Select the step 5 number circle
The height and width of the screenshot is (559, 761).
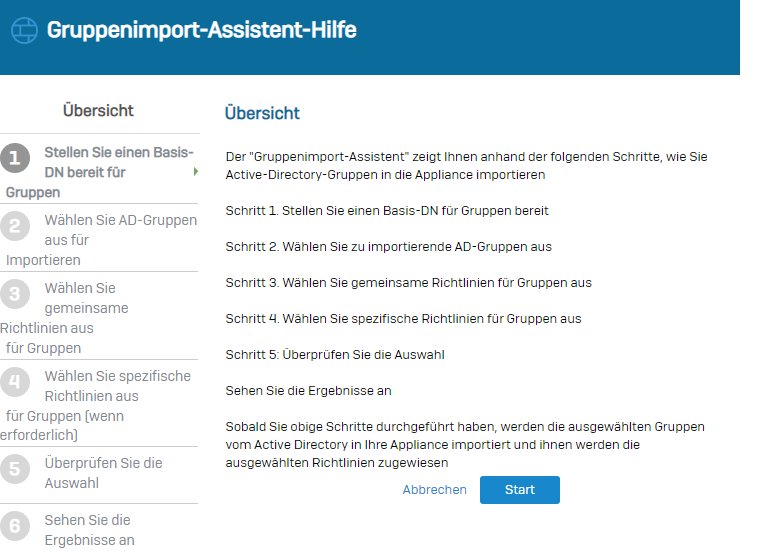[15, 469]
